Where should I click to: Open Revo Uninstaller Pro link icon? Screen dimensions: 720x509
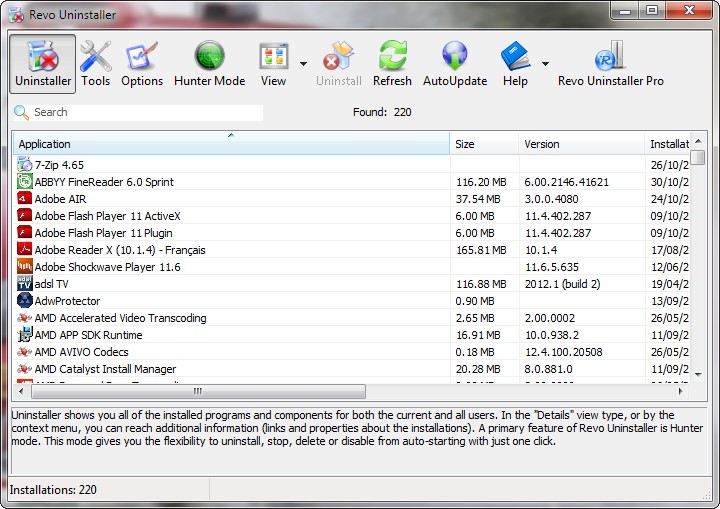pos(610,56)
